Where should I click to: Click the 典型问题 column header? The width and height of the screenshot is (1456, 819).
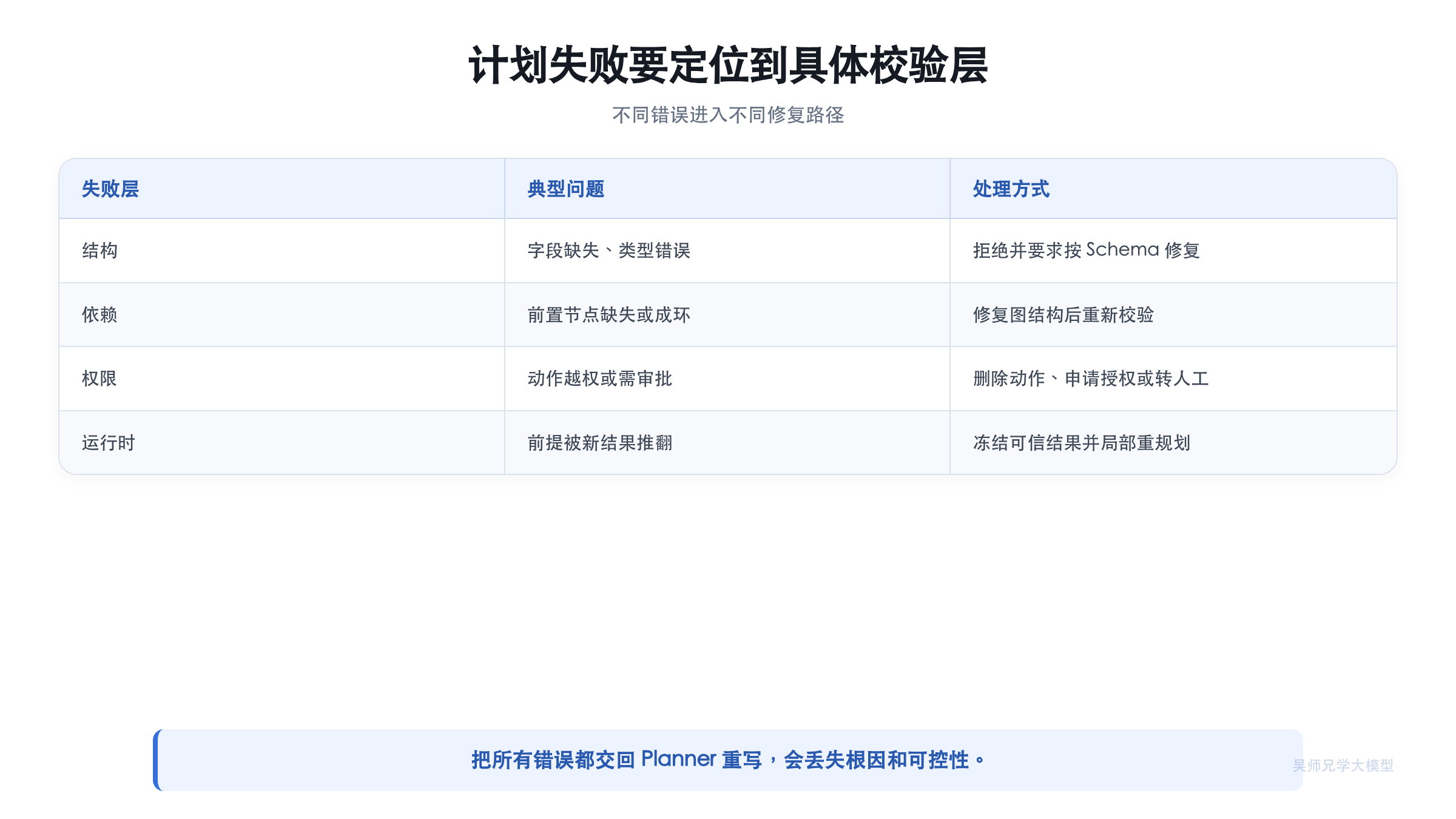(727, 189)
